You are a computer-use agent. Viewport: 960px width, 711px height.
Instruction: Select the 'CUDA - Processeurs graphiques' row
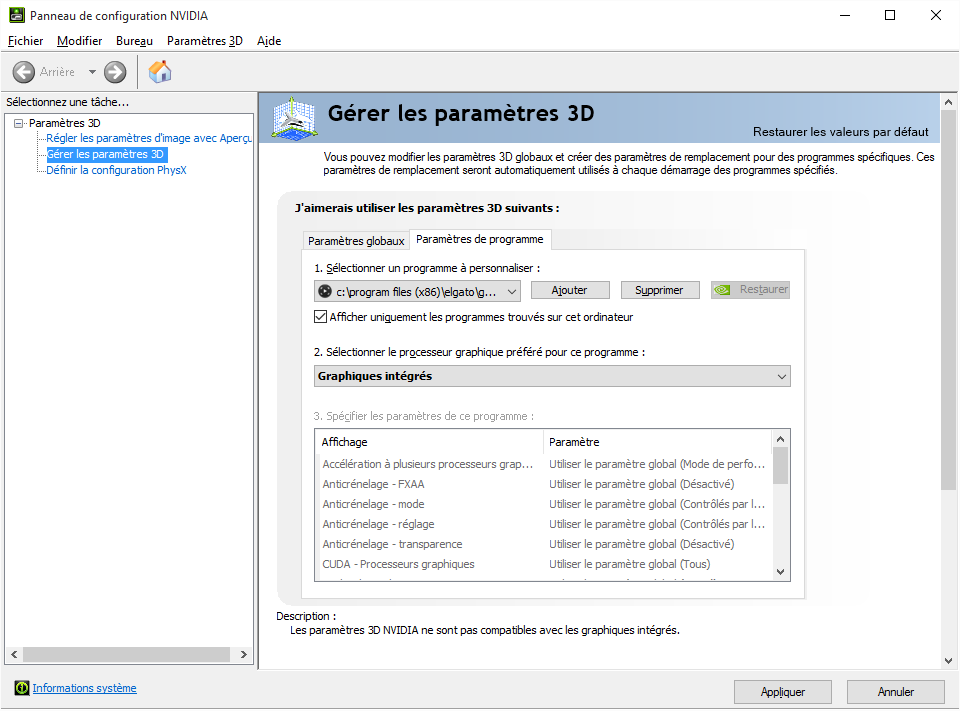coord(544,564)
